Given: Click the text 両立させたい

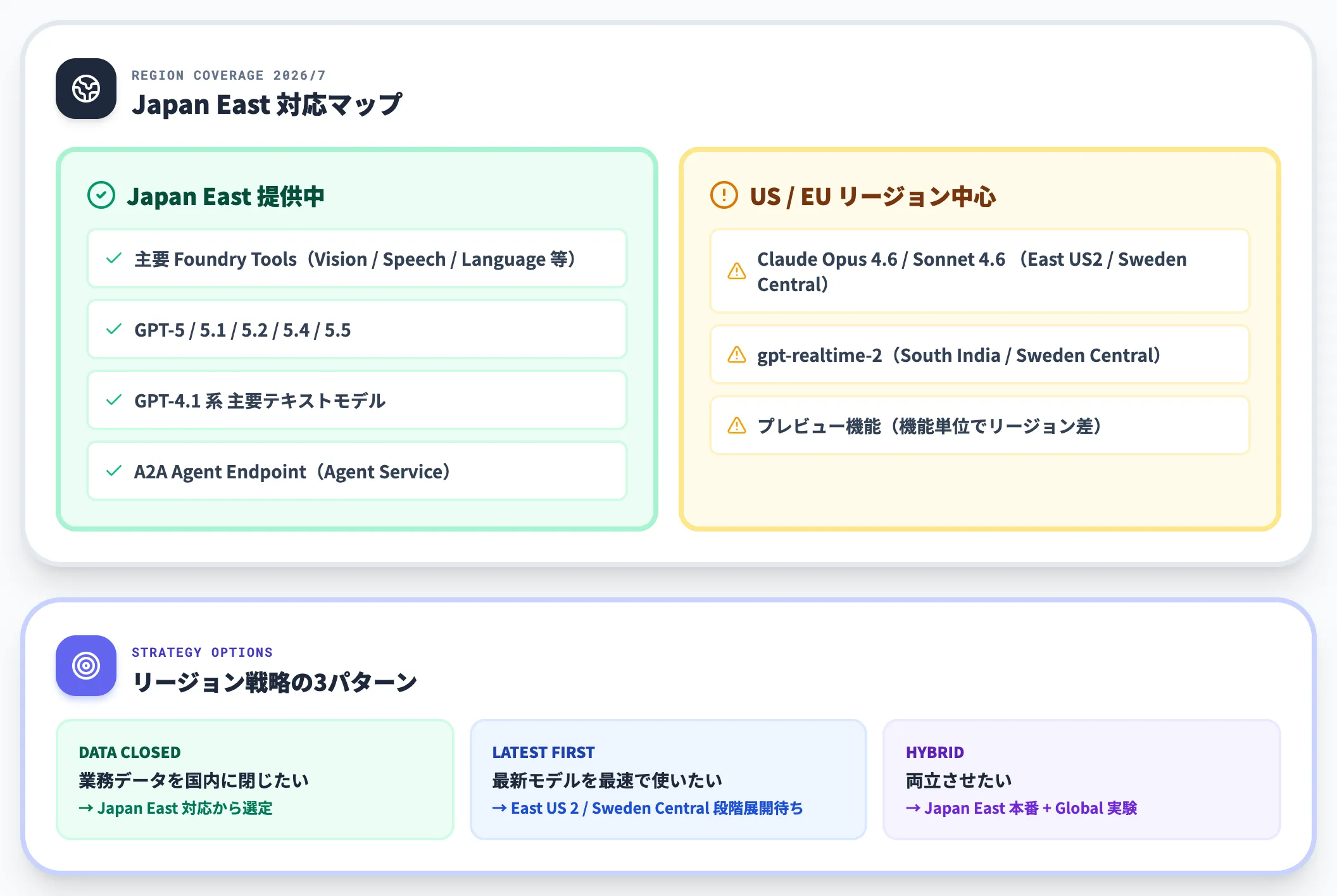Looking at the screenshot, I should [958, 780].
